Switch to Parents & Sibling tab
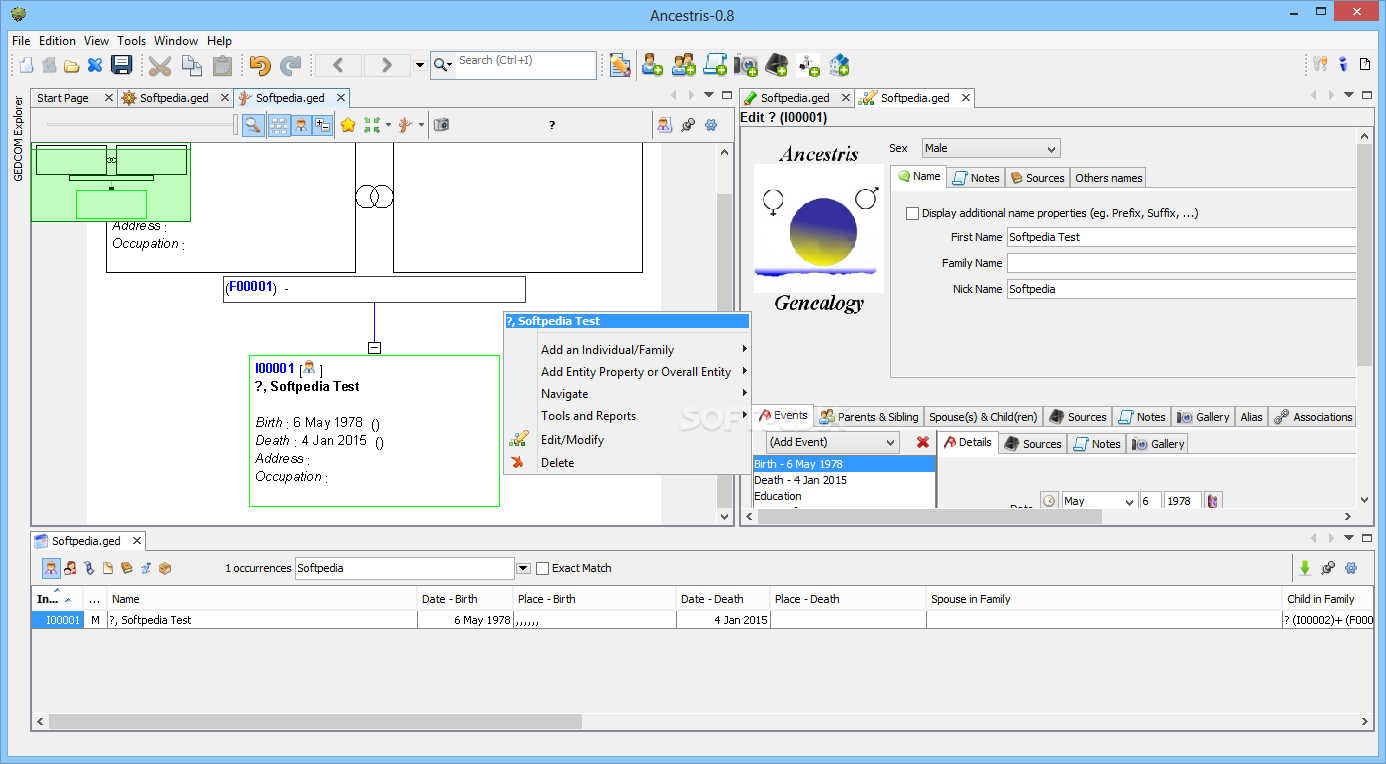Screen dimensions: 1386x764 click(868, 417)
